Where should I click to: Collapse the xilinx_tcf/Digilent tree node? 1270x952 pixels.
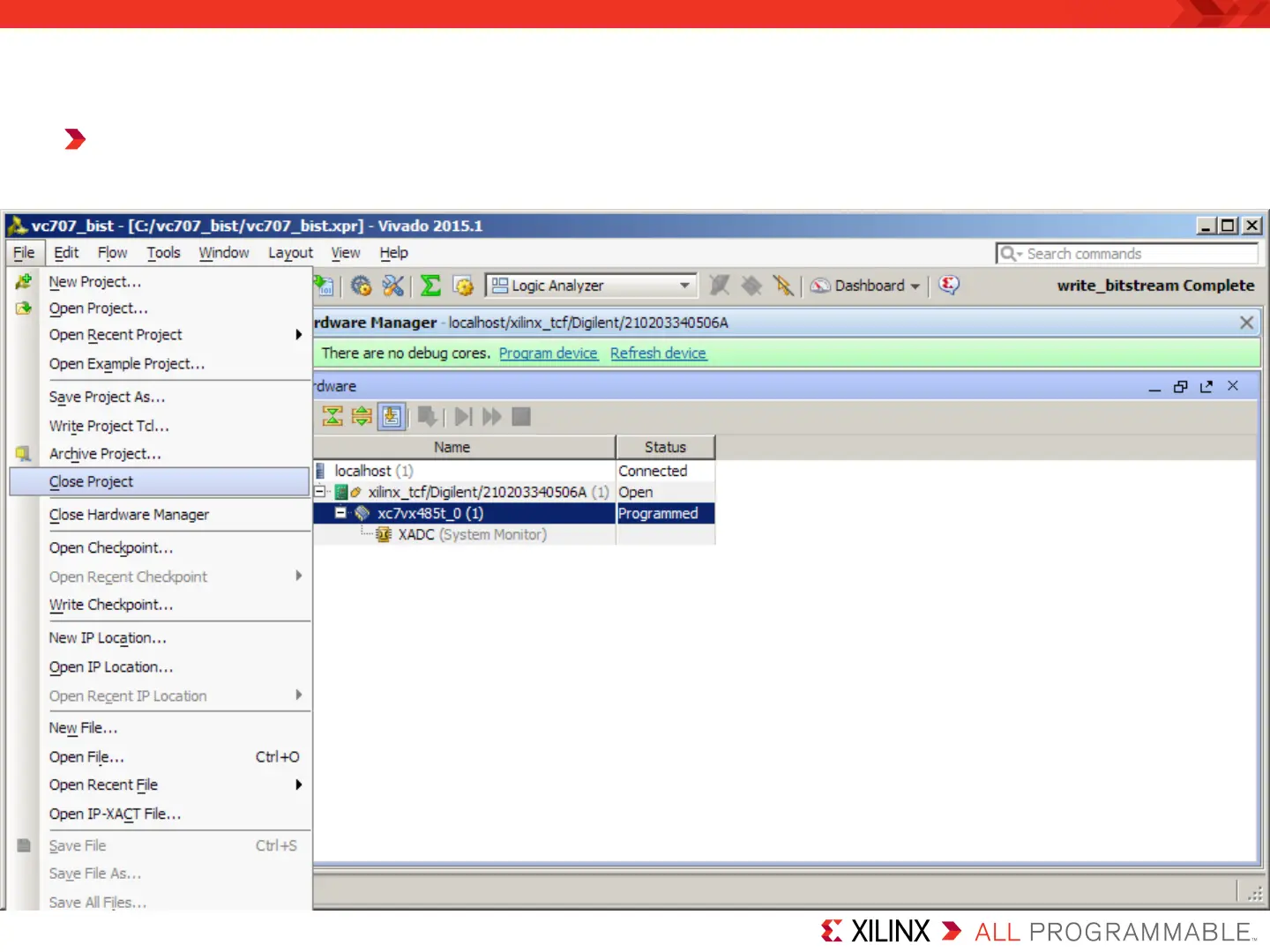[321, 492]
